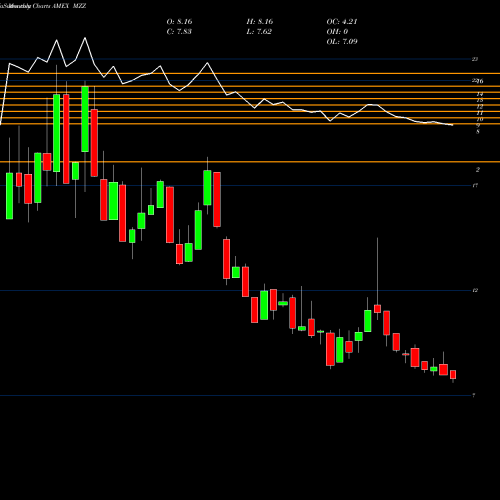Click the '2' level label above 17
Screen dimensions: 500x500
pyautogui.click(x=478, y=170)
